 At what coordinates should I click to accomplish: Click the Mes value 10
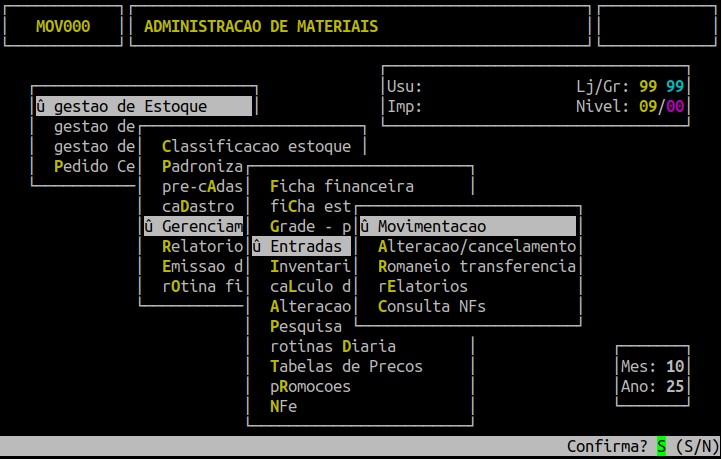[675, 366]
